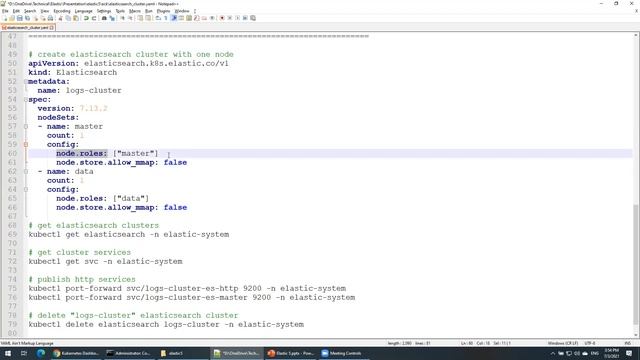Click the scrollbar up arrow
640x360 pixels.
(x=636, y=36)
